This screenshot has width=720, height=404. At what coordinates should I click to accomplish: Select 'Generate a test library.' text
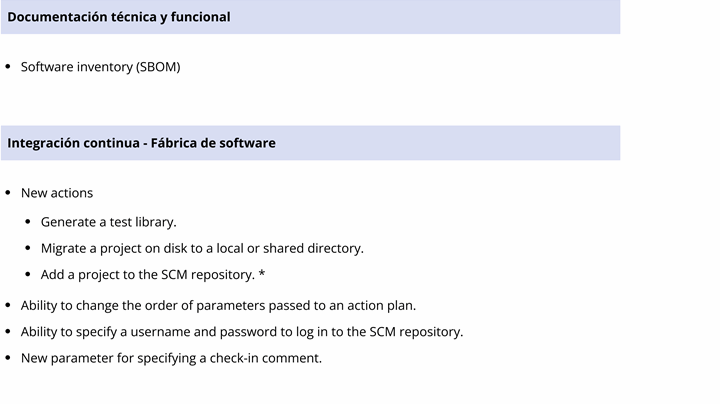tap(108, 222)
